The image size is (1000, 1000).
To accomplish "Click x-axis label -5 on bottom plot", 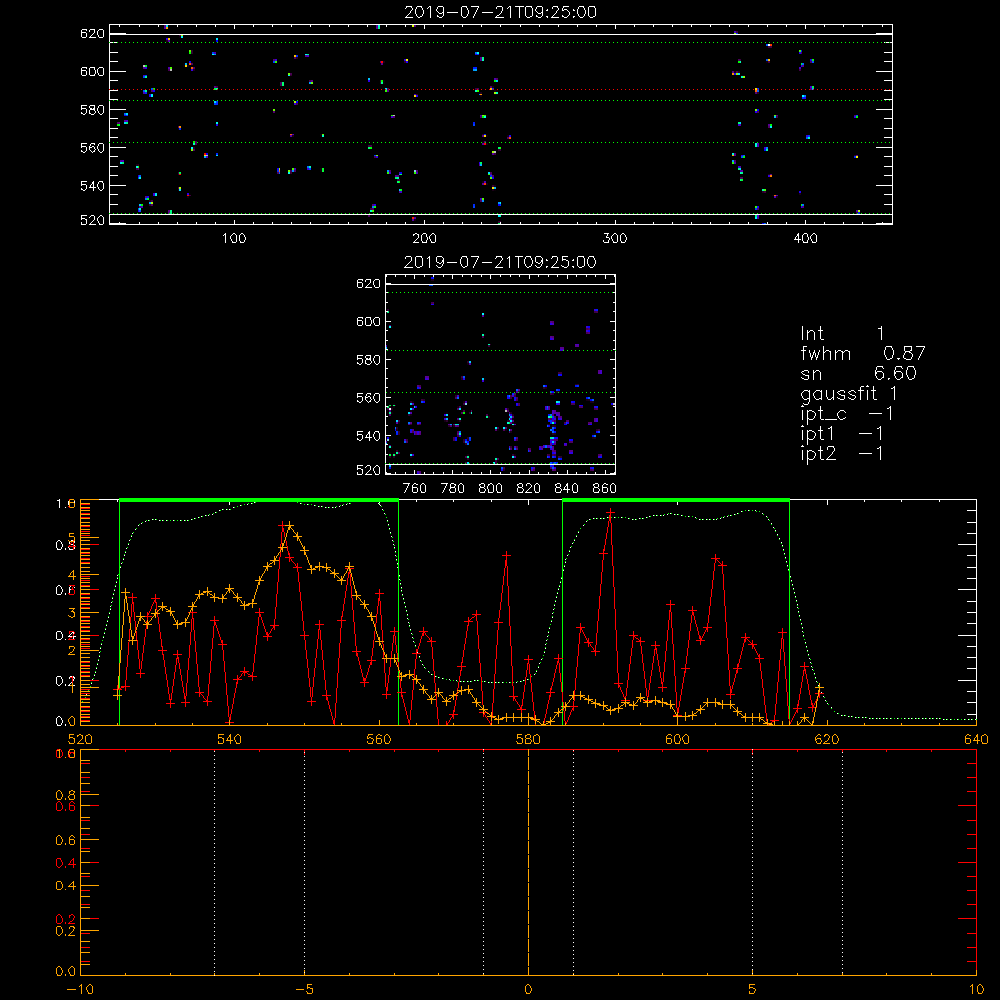I will pyautogui.click(x=304, y=989).
